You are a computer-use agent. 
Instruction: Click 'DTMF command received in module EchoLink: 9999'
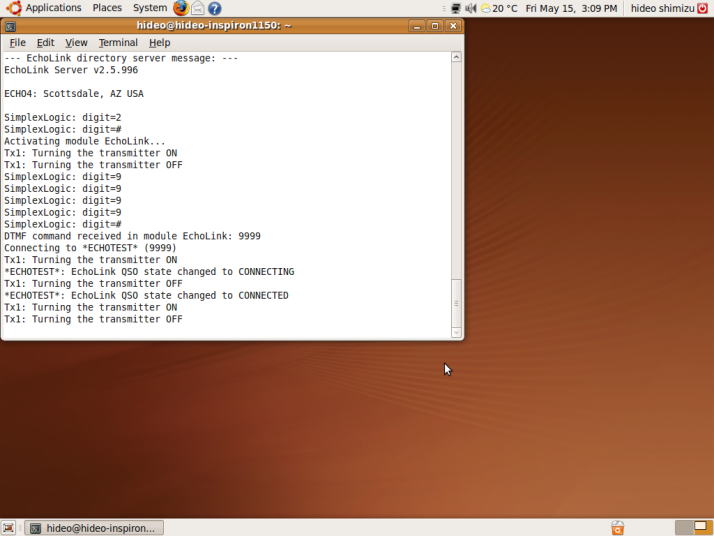click(133, 236)
